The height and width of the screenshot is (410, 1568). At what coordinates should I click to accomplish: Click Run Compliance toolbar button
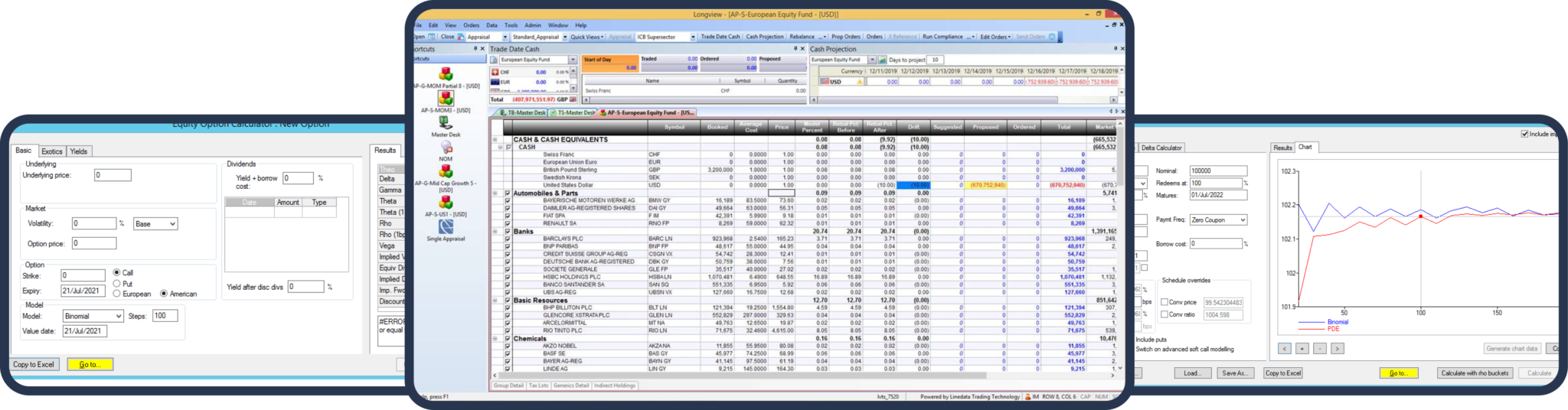click(942, 37)
